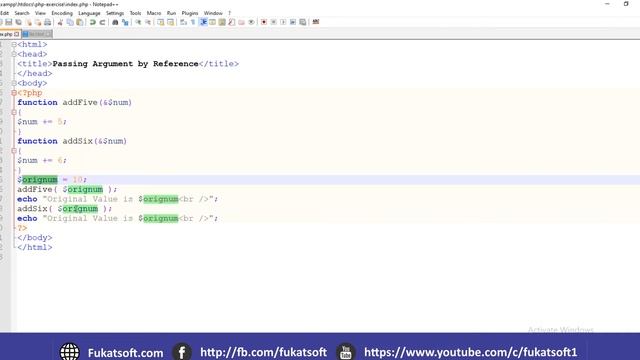Screen dimensions: 640x360
Task: Click the http://fb.com/fukatsoft link text
Action: [263, 352]
